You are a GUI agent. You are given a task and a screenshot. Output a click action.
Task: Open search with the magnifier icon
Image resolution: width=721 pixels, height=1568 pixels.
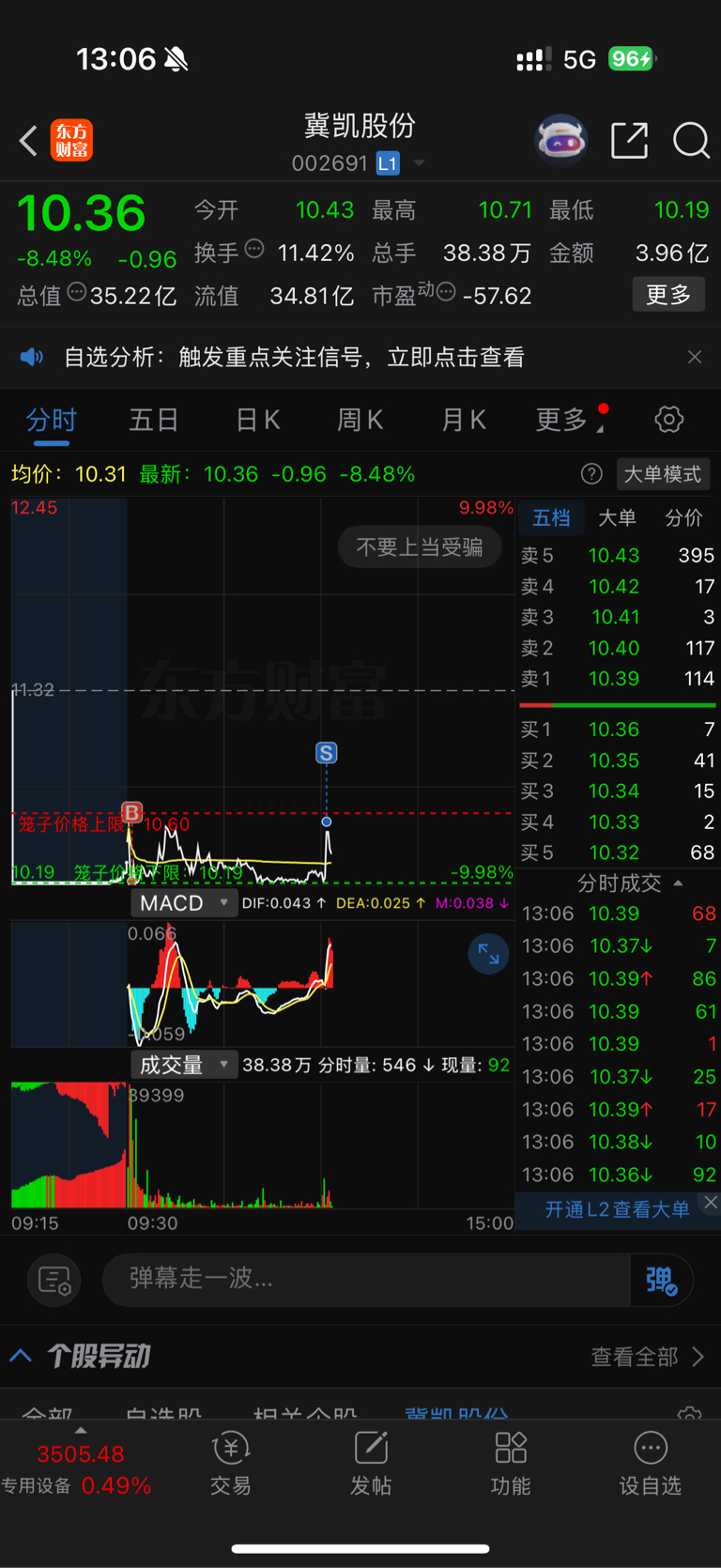[x=691, y=140]
